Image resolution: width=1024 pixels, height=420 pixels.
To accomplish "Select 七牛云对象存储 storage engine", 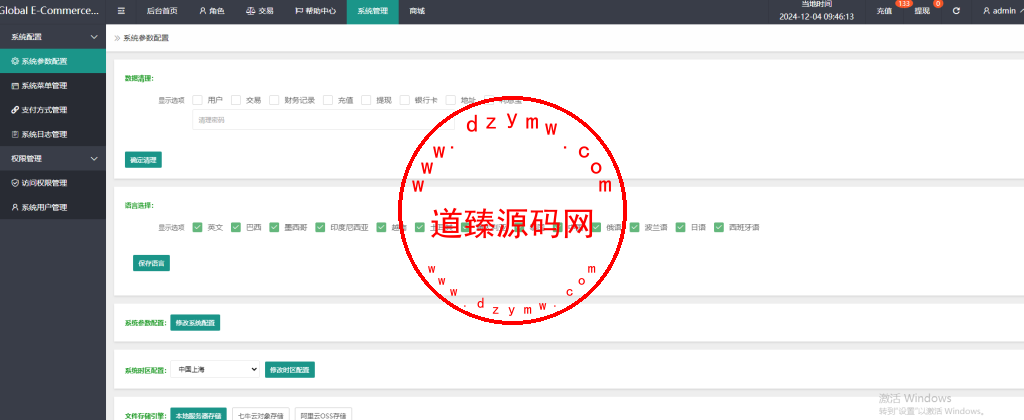I will pyautogui.click(x=261, y=415).
